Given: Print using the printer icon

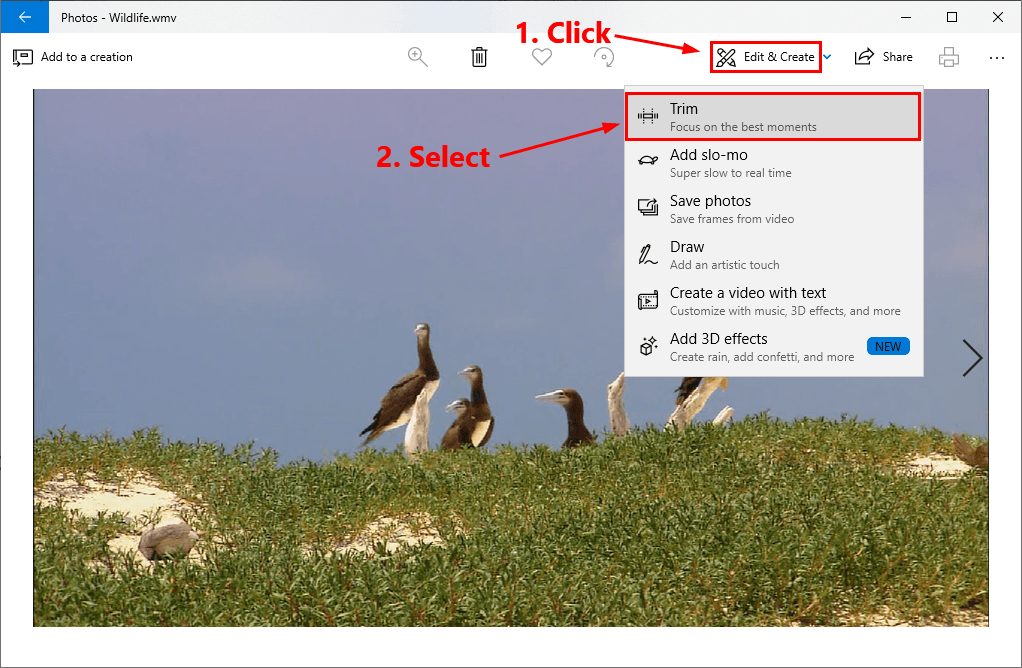Looking at the screenshot, I should click(x=949, y=57).
